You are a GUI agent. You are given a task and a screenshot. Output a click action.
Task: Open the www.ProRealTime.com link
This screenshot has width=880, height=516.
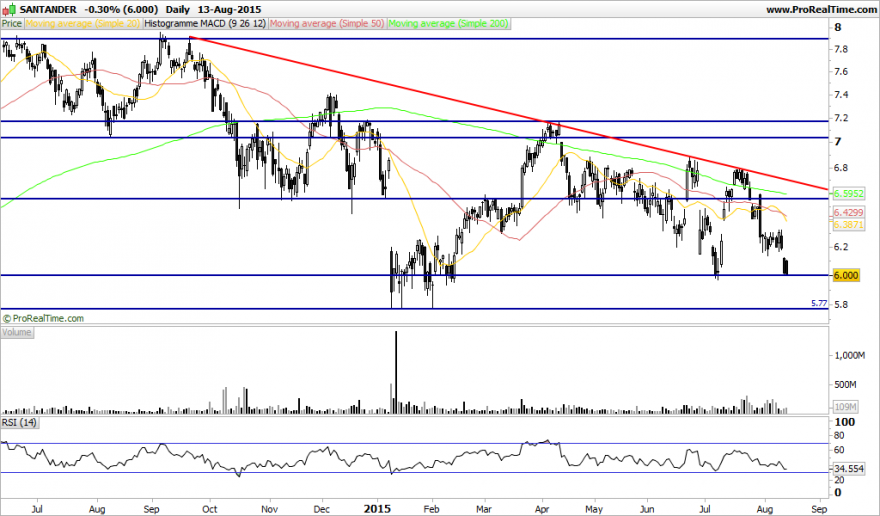[821, 10]
